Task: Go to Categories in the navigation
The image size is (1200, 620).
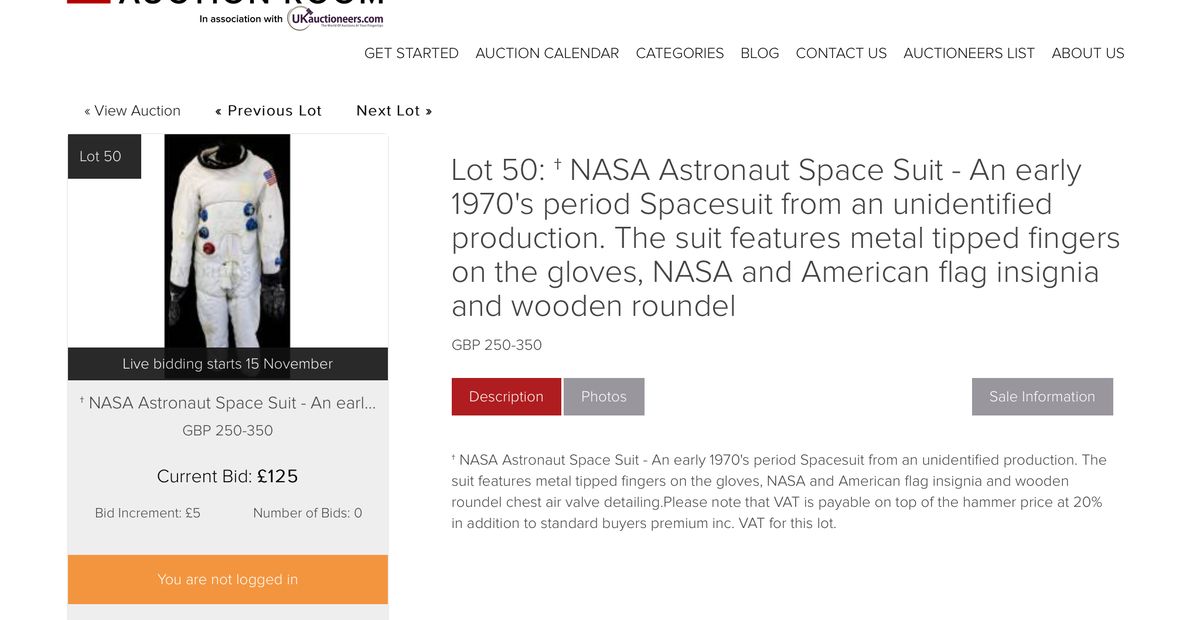Action: click(x=679, y=53)
